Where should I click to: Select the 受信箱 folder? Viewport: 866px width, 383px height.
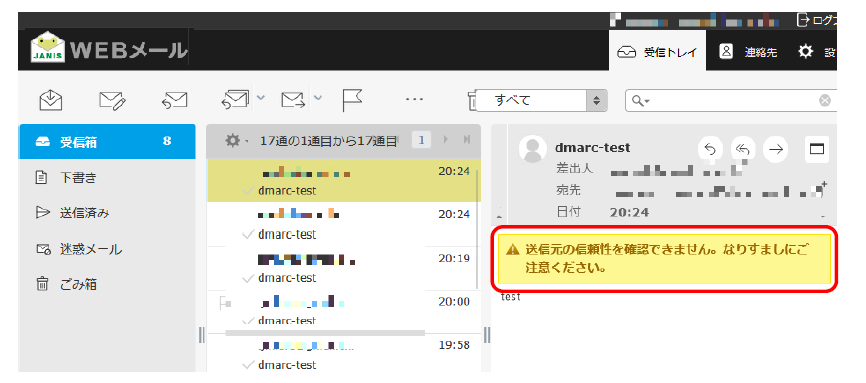click(x=107, y=141)
